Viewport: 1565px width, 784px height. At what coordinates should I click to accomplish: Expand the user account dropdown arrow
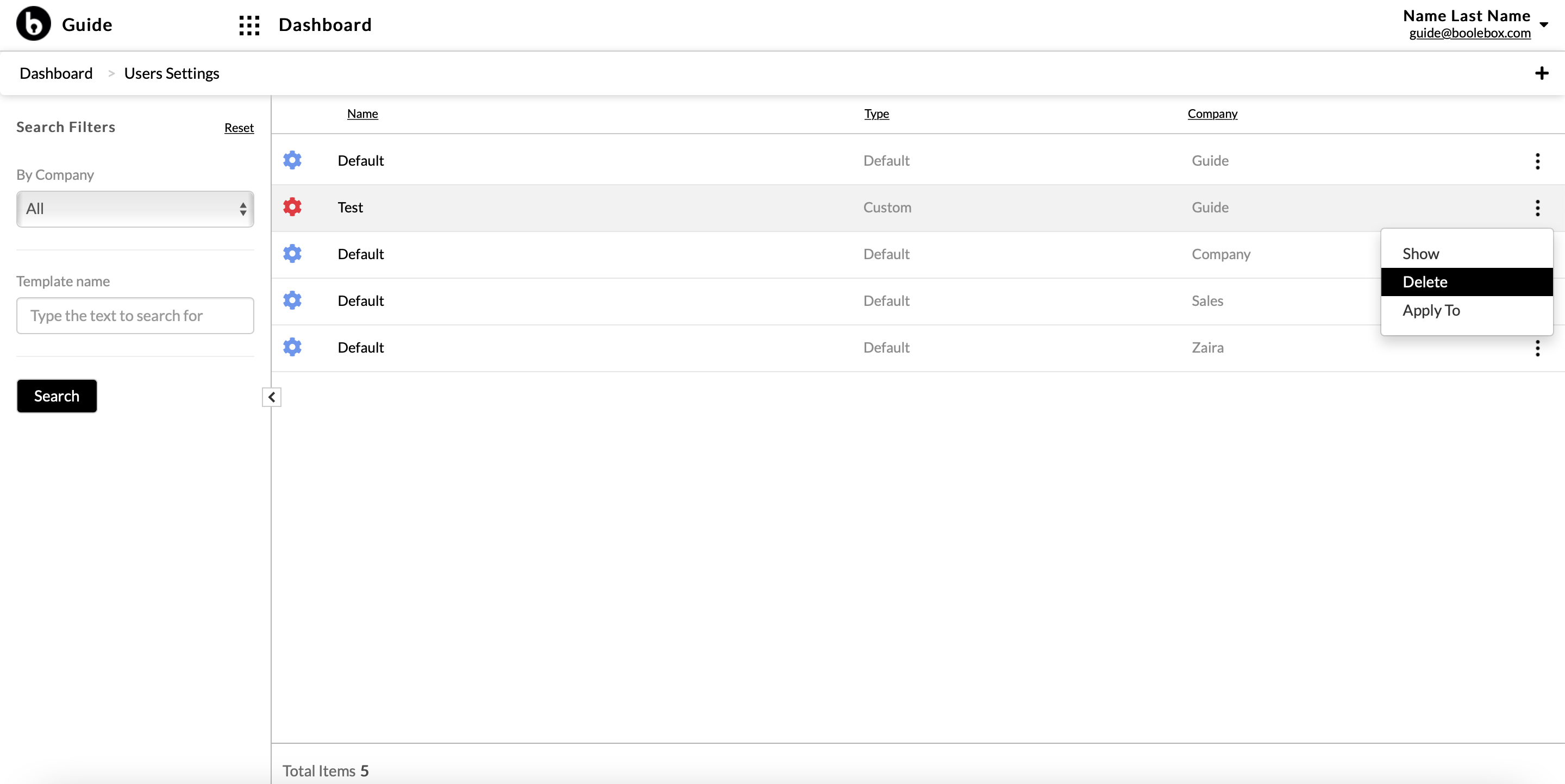[1544, 25]
